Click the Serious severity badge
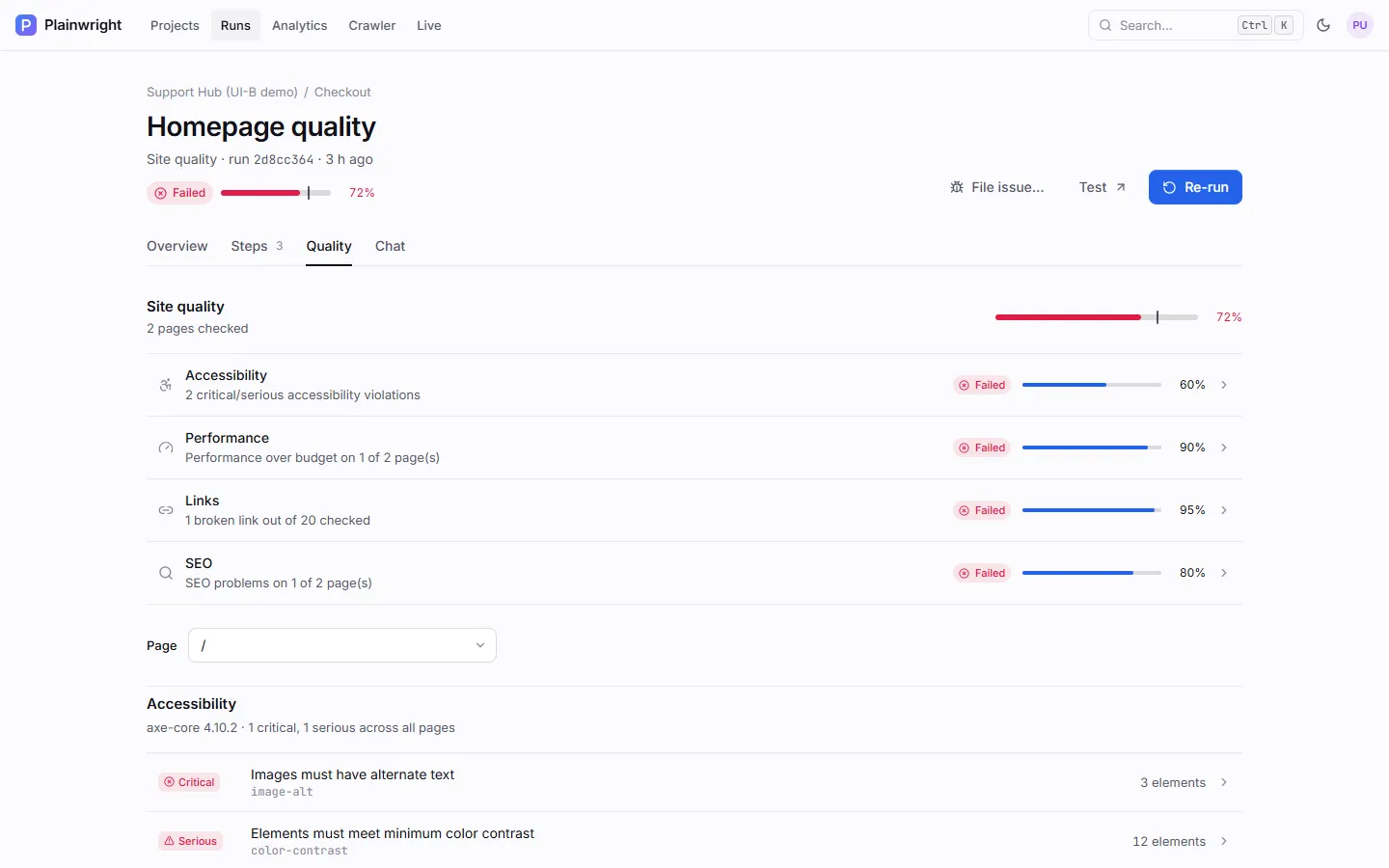The width and height of the screenshot is (1389, 868). pos(190,841)
